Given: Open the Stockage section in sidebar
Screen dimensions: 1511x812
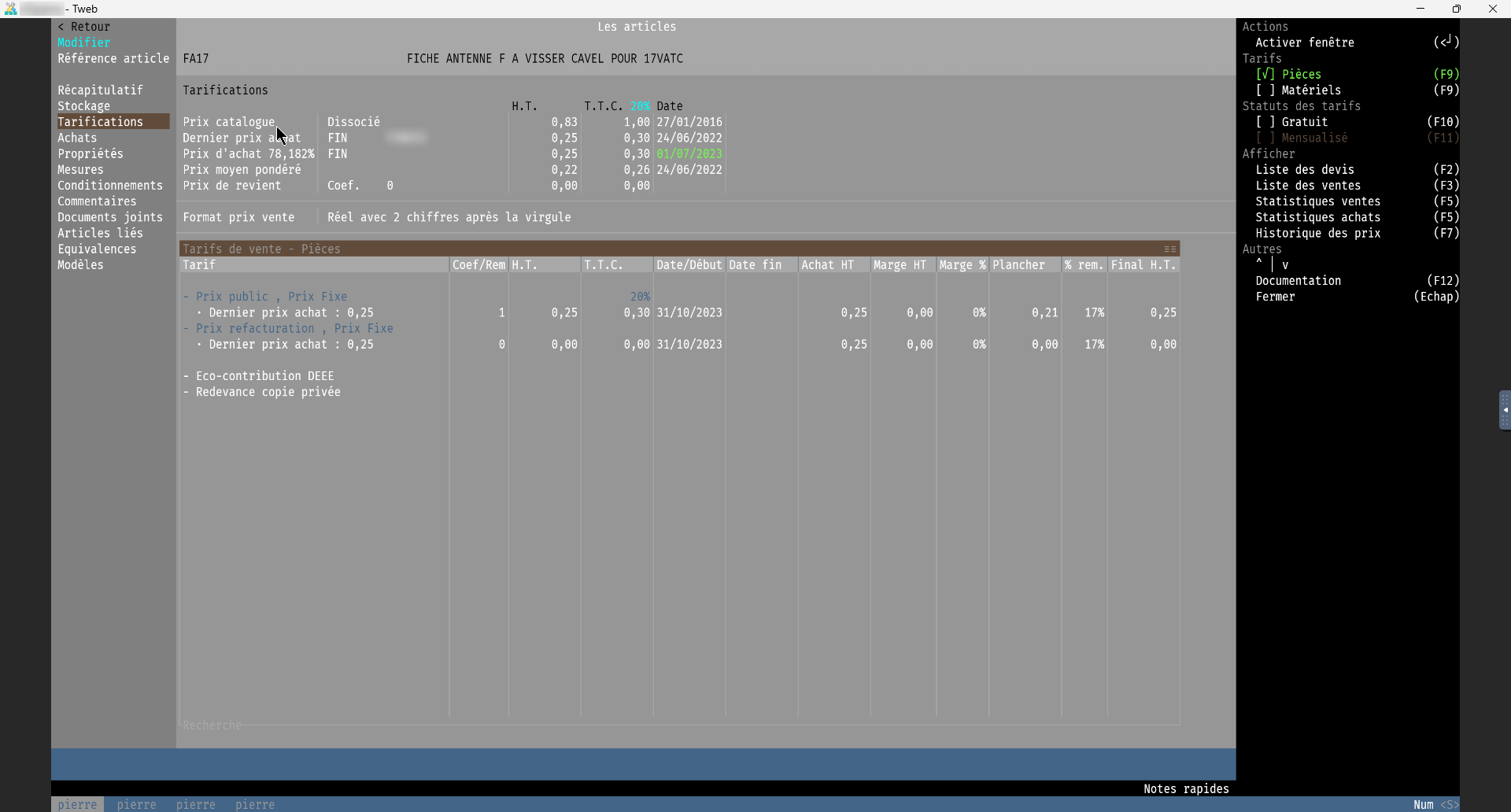Looking at the screenshot, I should [83, 106].
